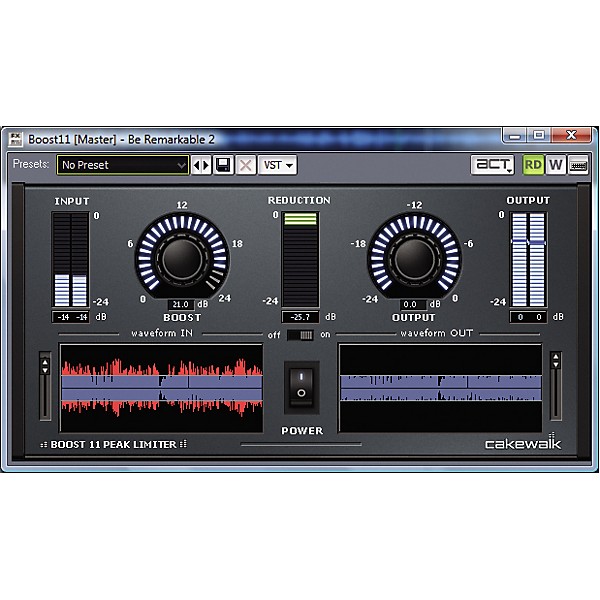Viewport: 600px width, 600px height.
Task: Click the waveform IN display
Action: click(161, 388)
